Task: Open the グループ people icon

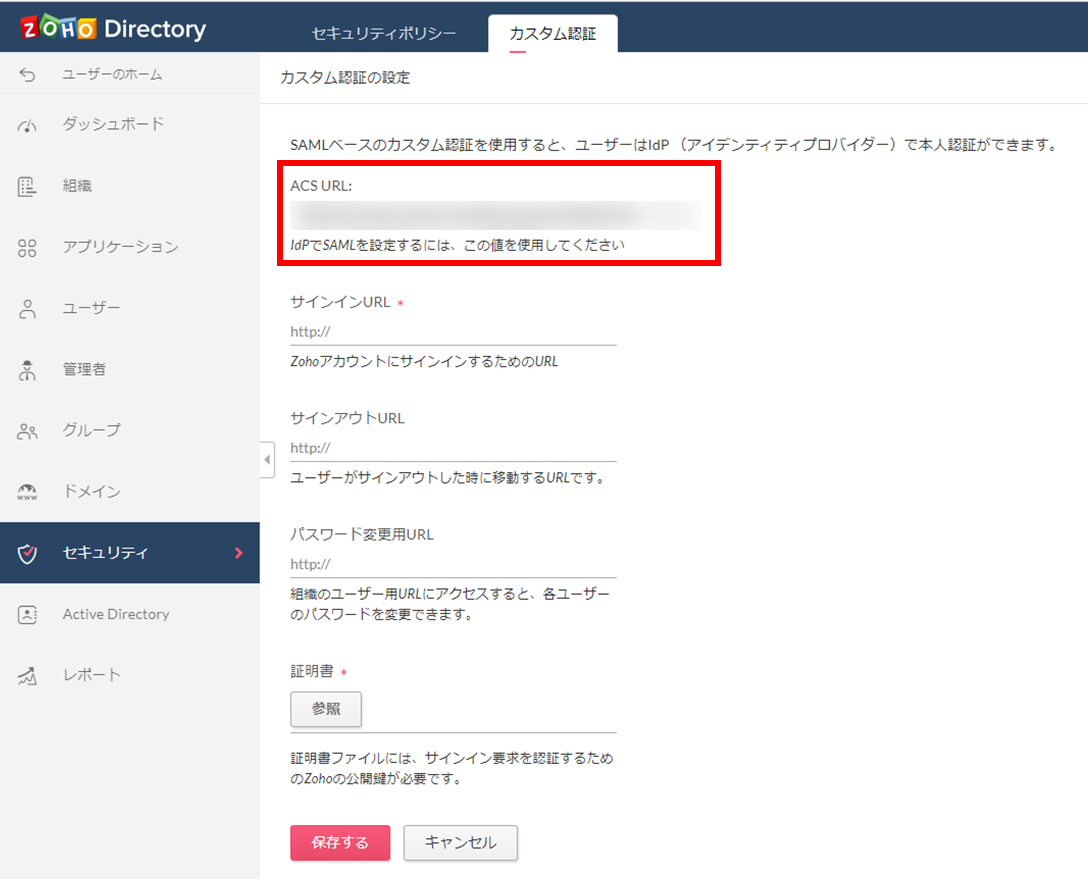Action: [28, 431]
